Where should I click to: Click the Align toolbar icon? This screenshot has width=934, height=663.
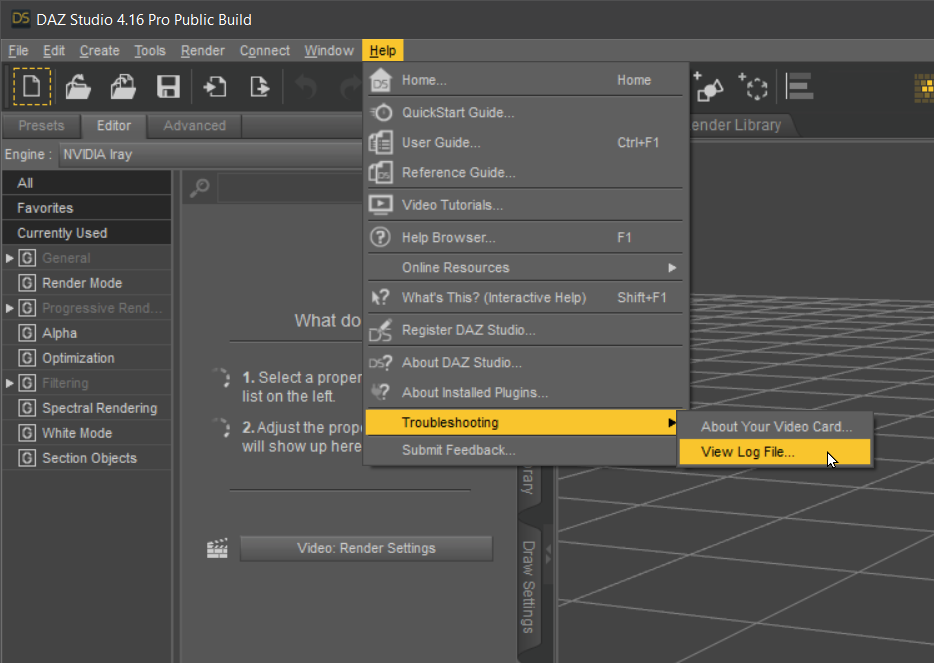point(799,87)
